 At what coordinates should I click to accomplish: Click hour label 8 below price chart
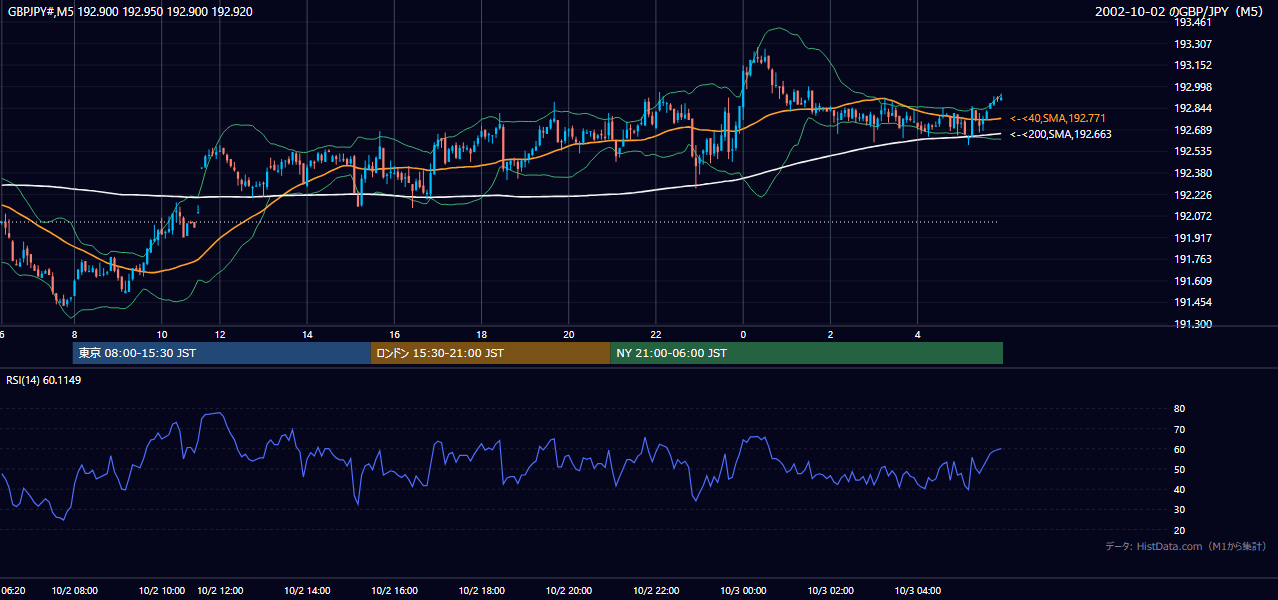[x=74, y=334]
